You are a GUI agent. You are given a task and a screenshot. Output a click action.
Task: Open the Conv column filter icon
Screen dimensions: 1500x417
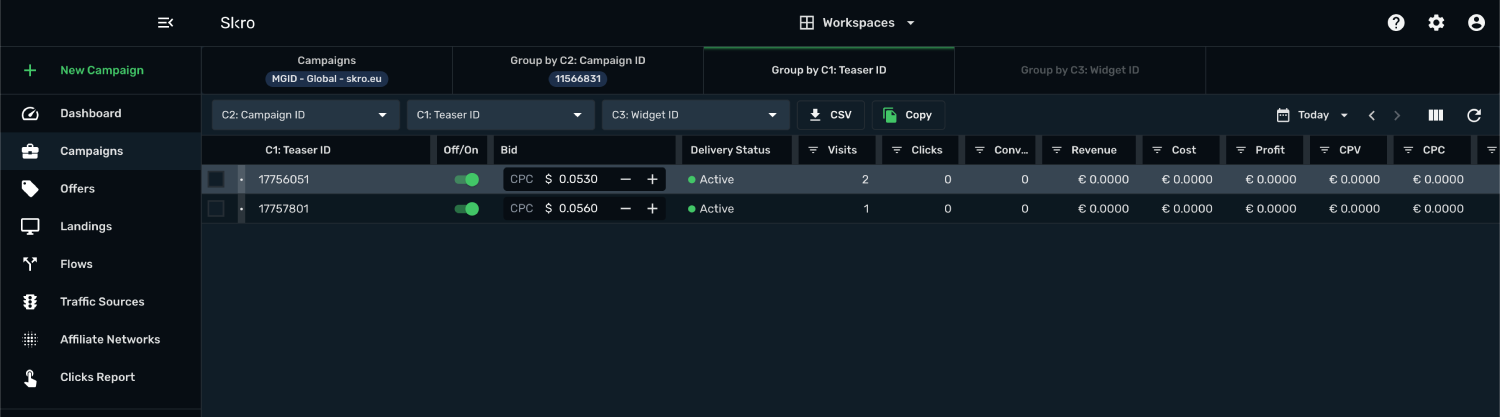[979, 150]
